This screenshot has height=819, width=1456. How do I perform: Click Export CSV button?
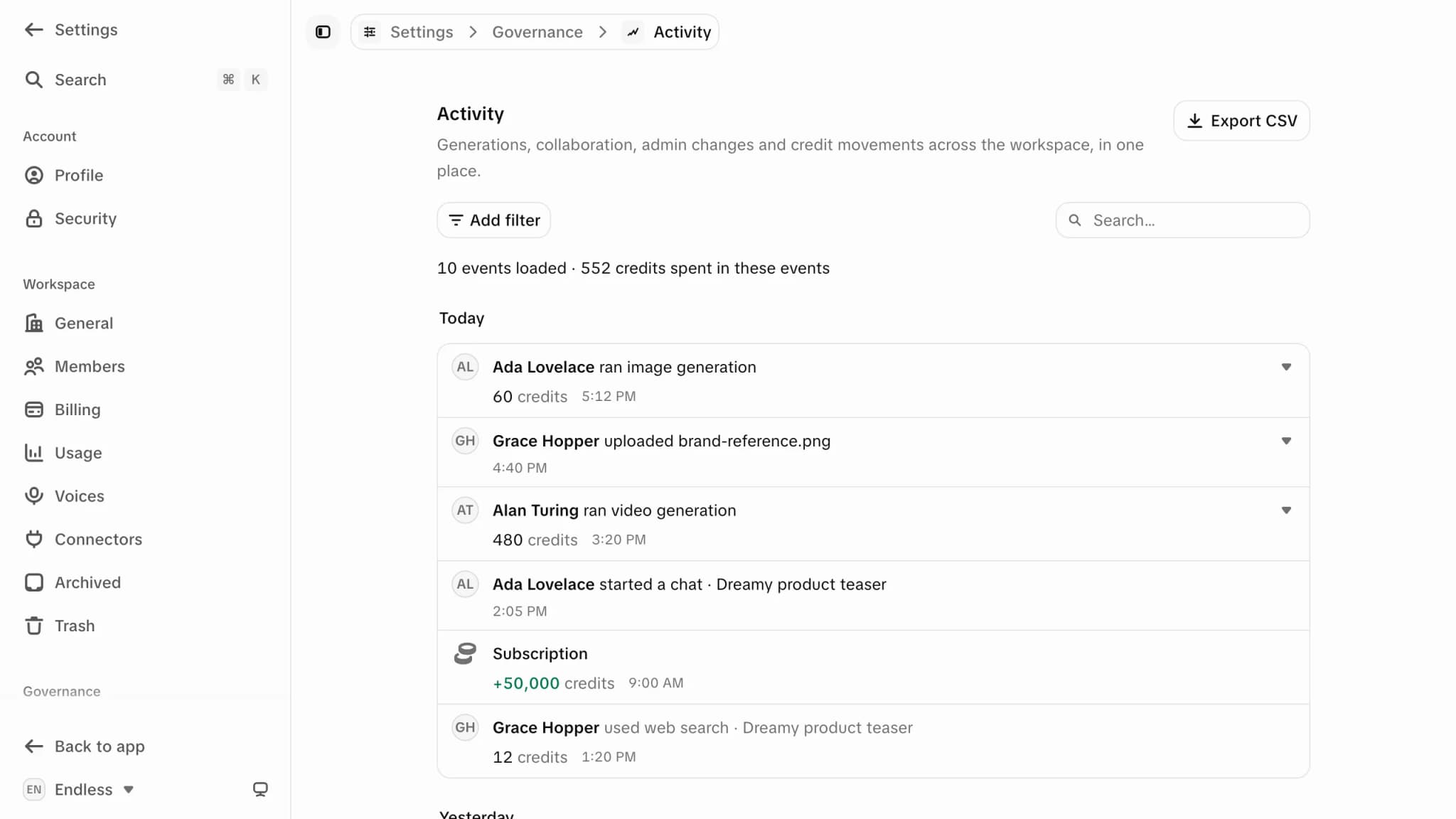1241,121
